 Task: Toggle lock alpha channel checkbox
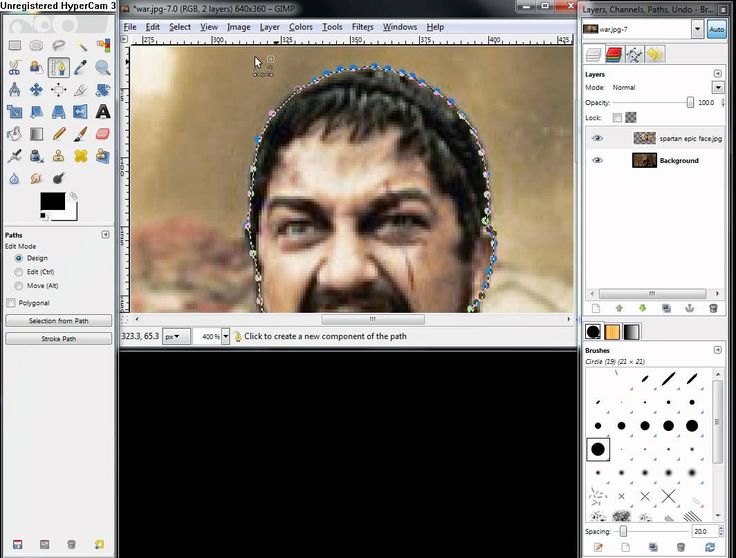click(x=631, y=117)
